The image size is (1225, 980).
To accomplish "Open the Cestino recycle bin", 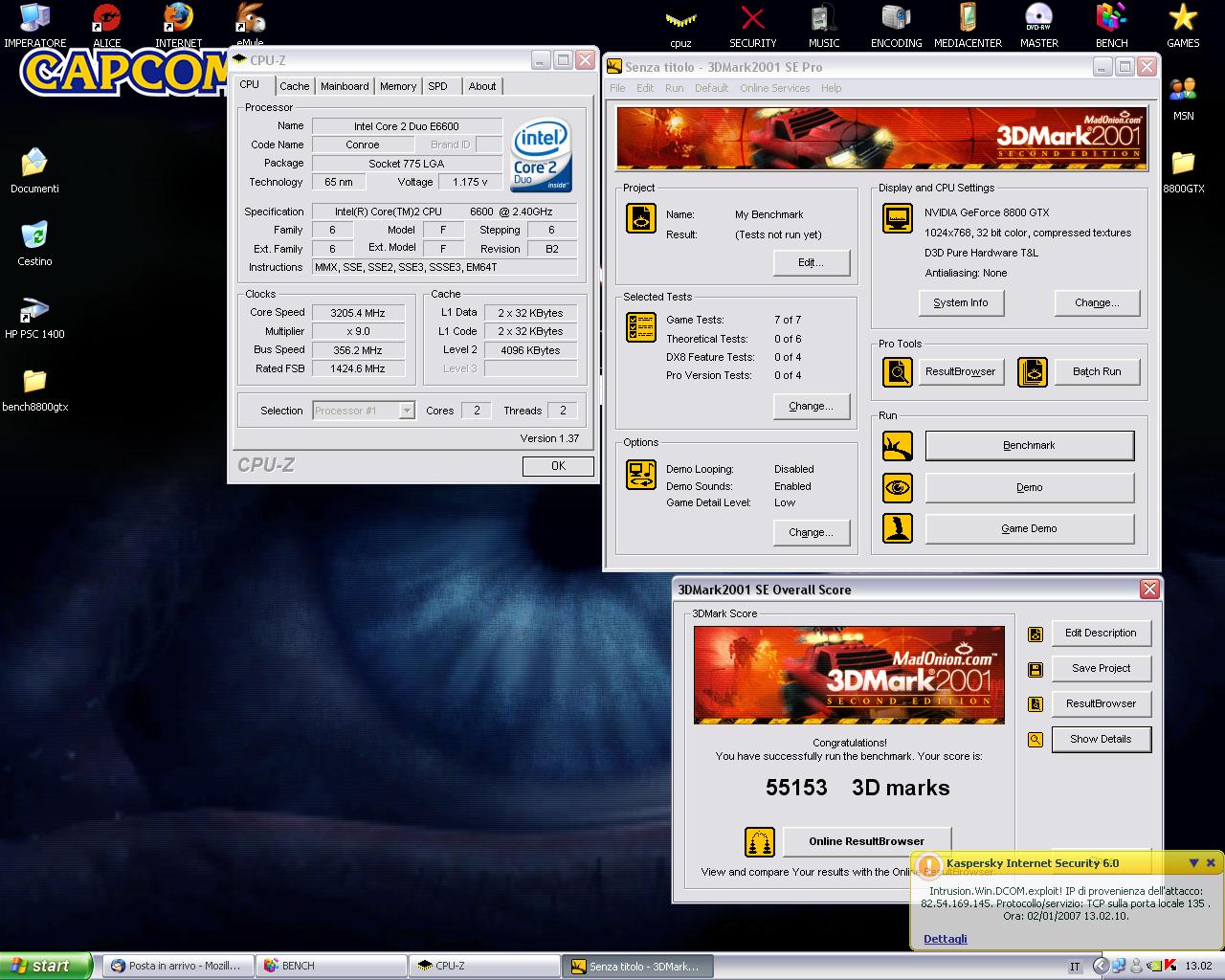I will pyautogui.click(x=34, y=237).
